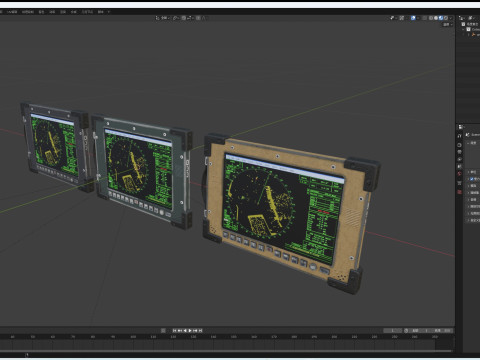Open the overlays settings dropdown arrow

(x=418, y=18)
